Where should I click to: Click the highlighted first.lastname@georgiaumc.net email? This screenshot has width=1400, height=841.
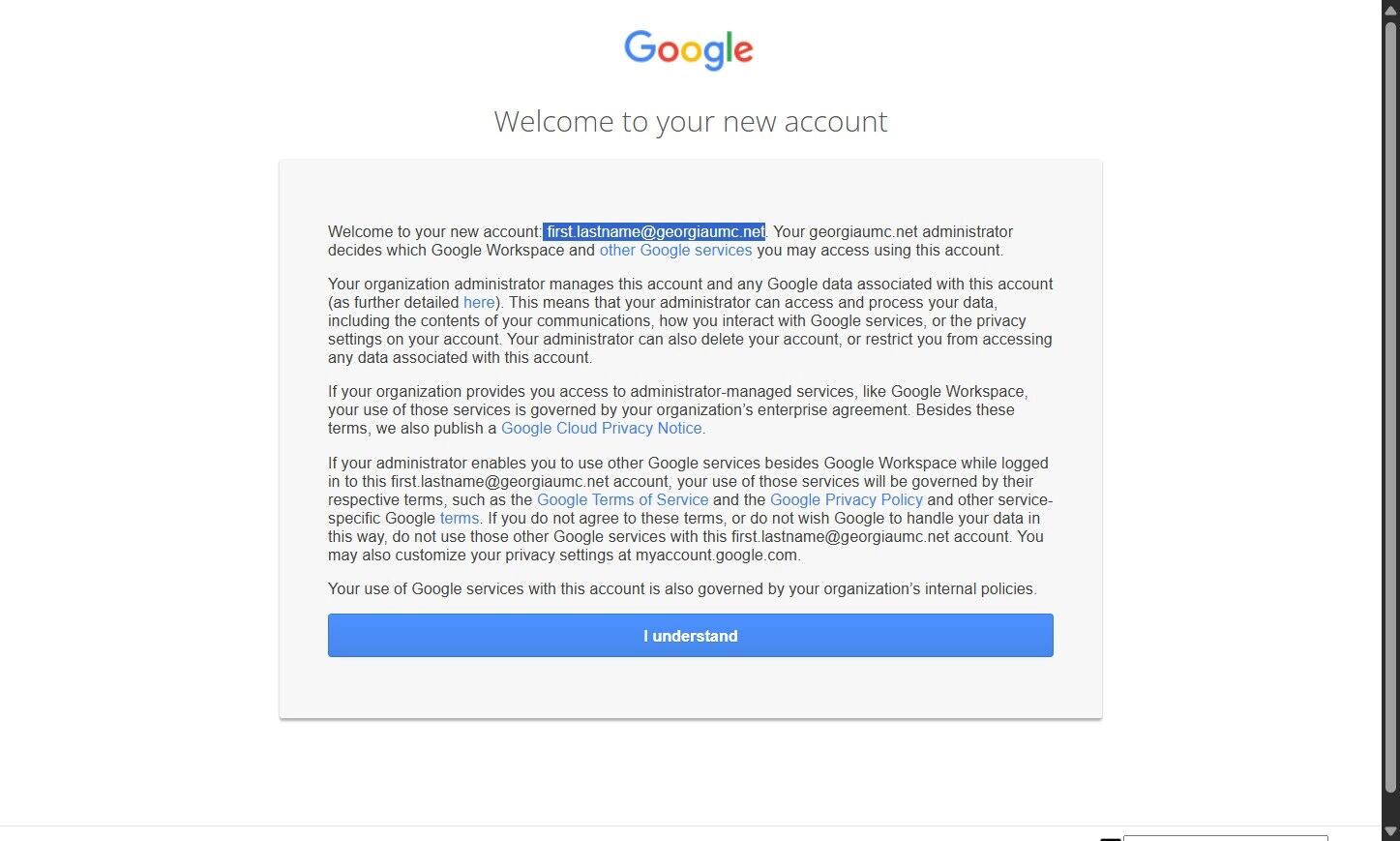click(x=654, y=232)
